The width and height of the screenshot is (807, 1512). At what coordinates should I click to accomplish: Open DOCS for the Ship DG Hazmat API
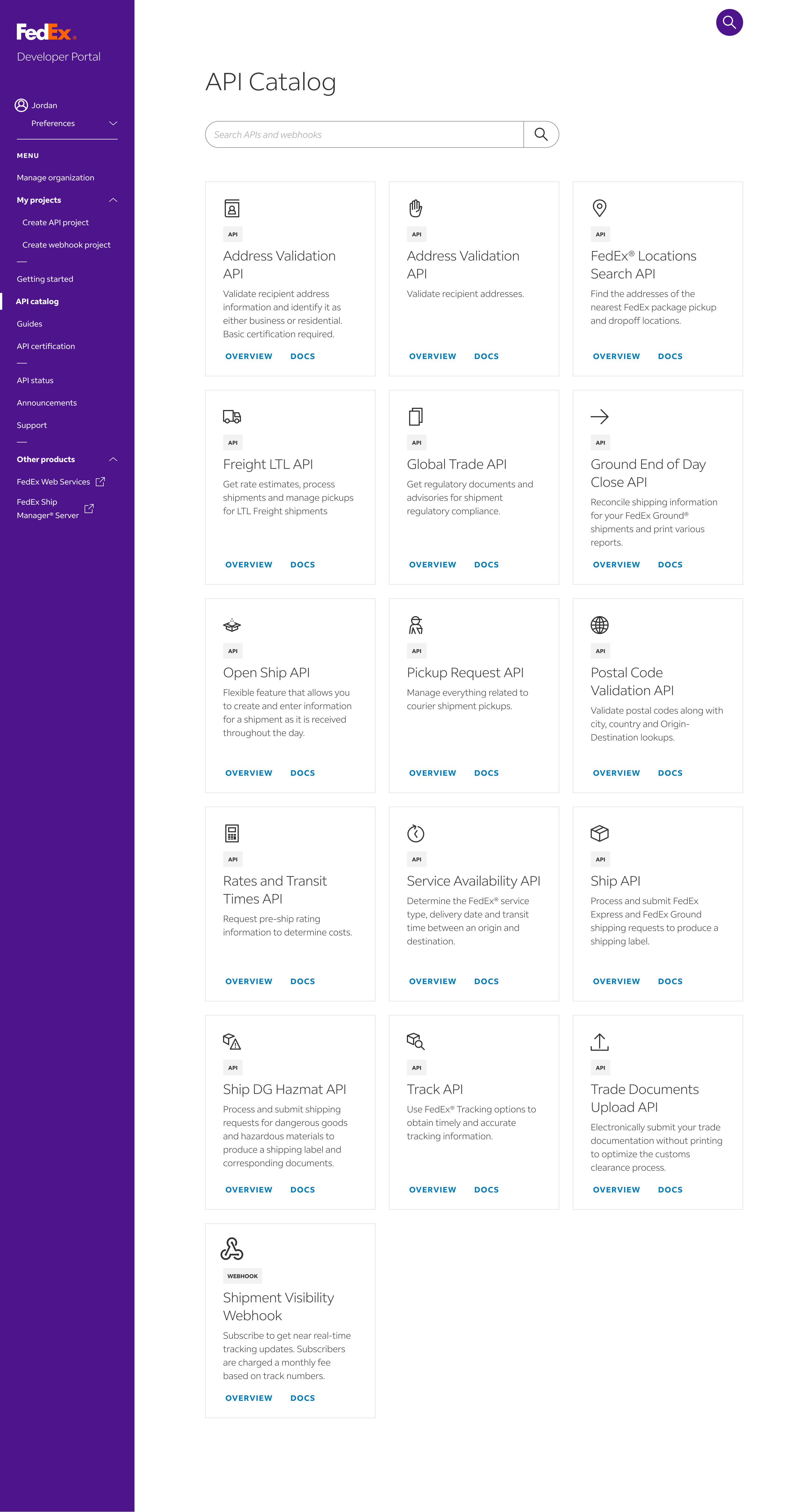pos(302,1189)
